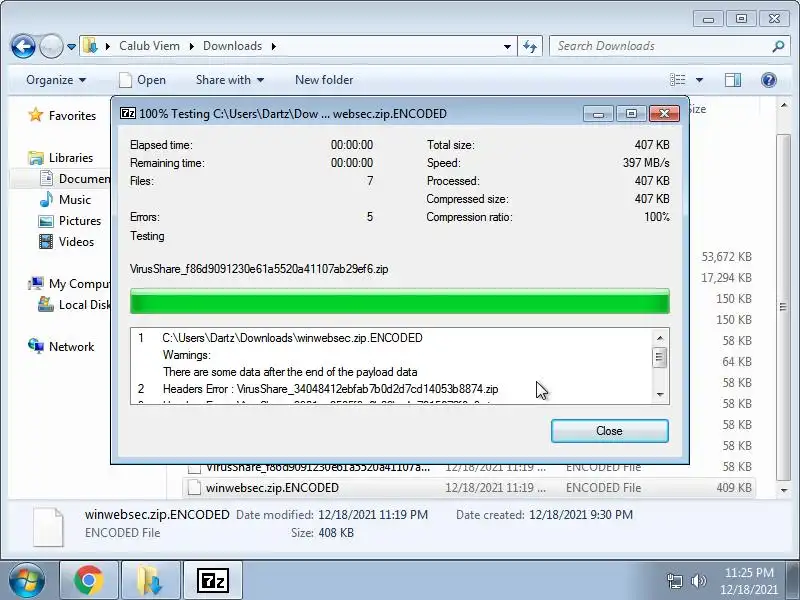
Task: Select Pictures library in navigation pane
Action: [80, 220]
